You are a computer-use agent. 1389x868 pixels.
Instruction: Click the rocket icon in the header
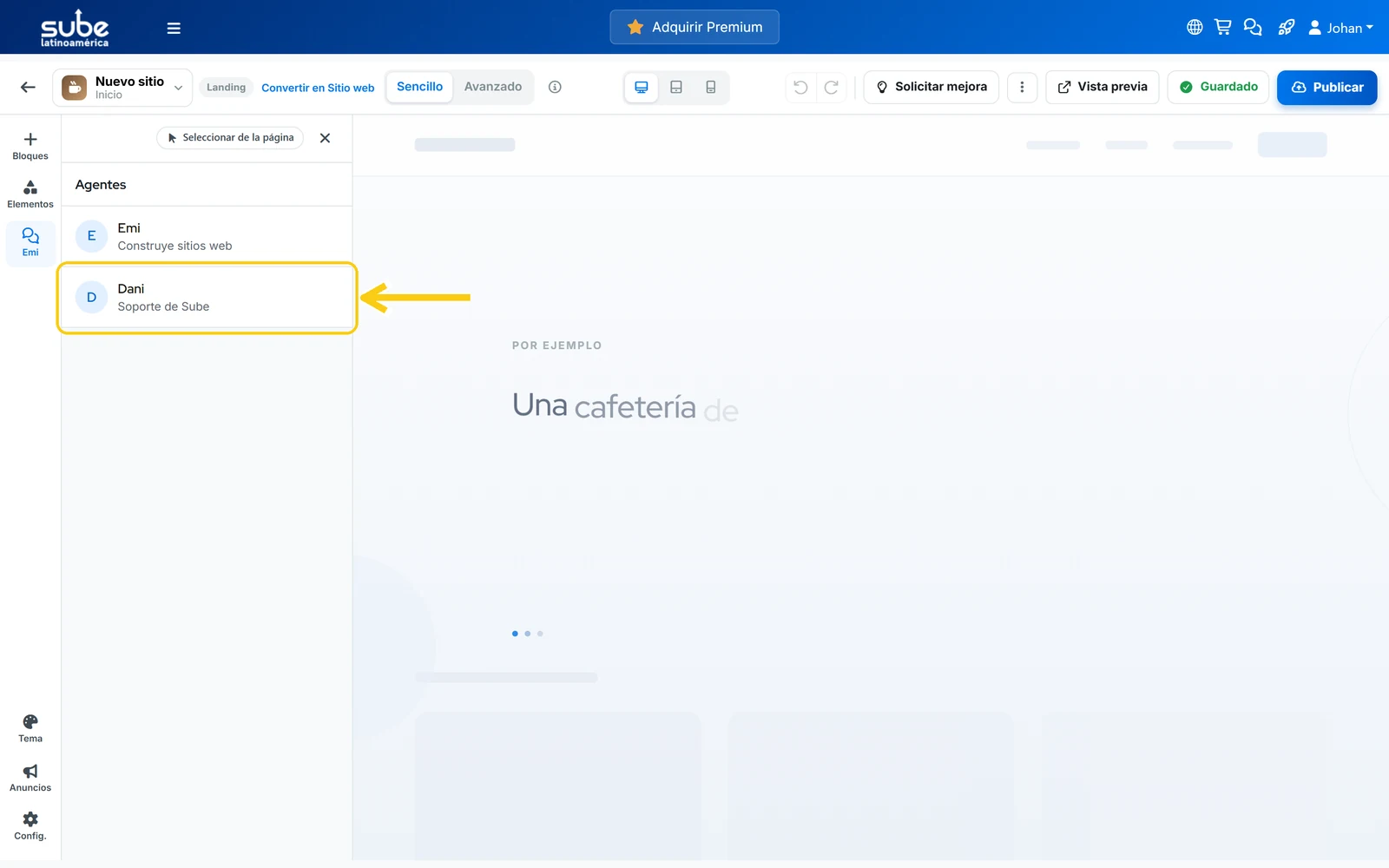click(1287, 28)
